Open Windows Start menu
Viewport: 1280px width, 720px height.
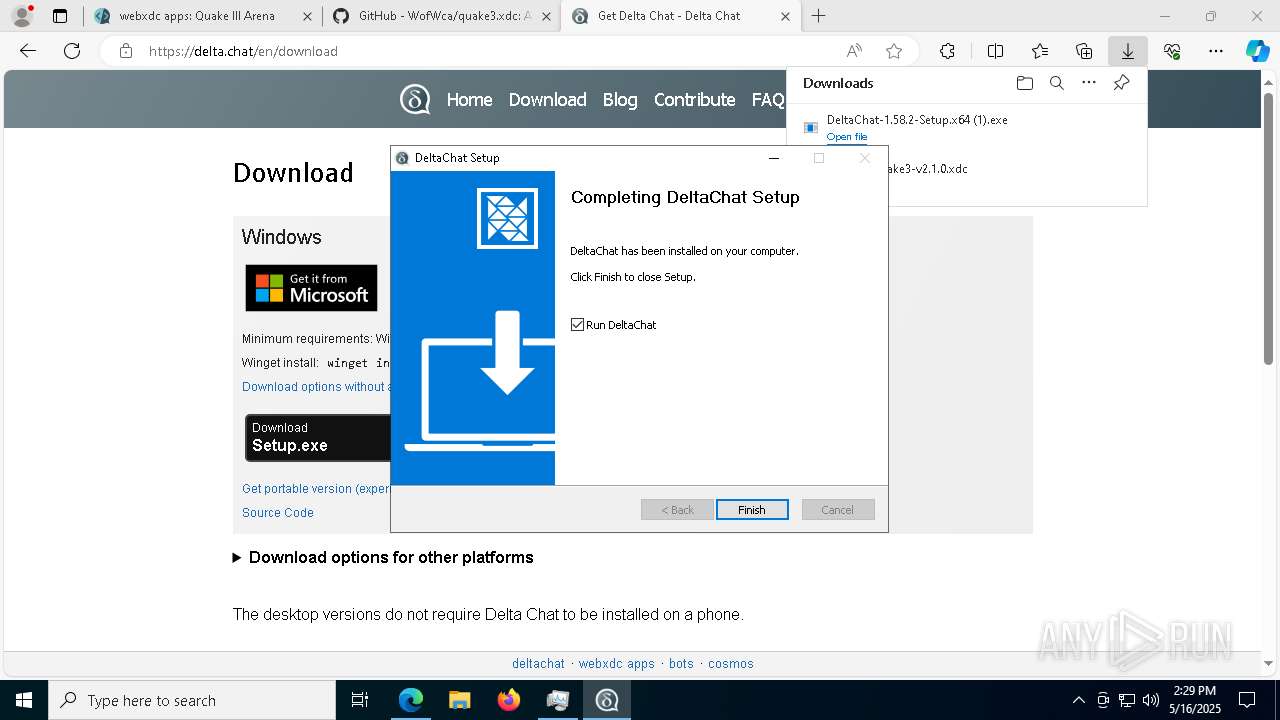click(24, 700)
